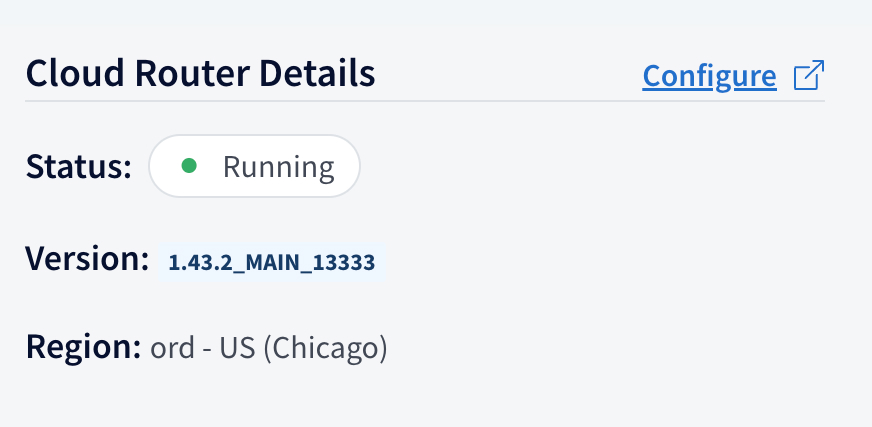Click the Version: label
Viewport: 872px width, 427px height.
[87, 259]
